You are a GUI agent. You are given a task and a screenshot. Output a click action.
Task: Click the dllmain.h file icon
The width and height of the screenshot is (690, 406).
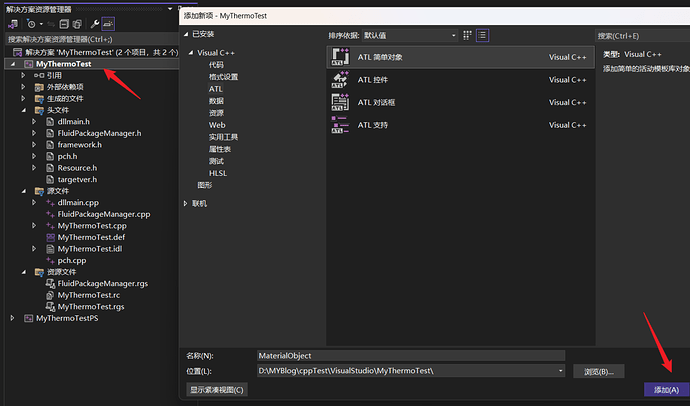click(50, 122)
